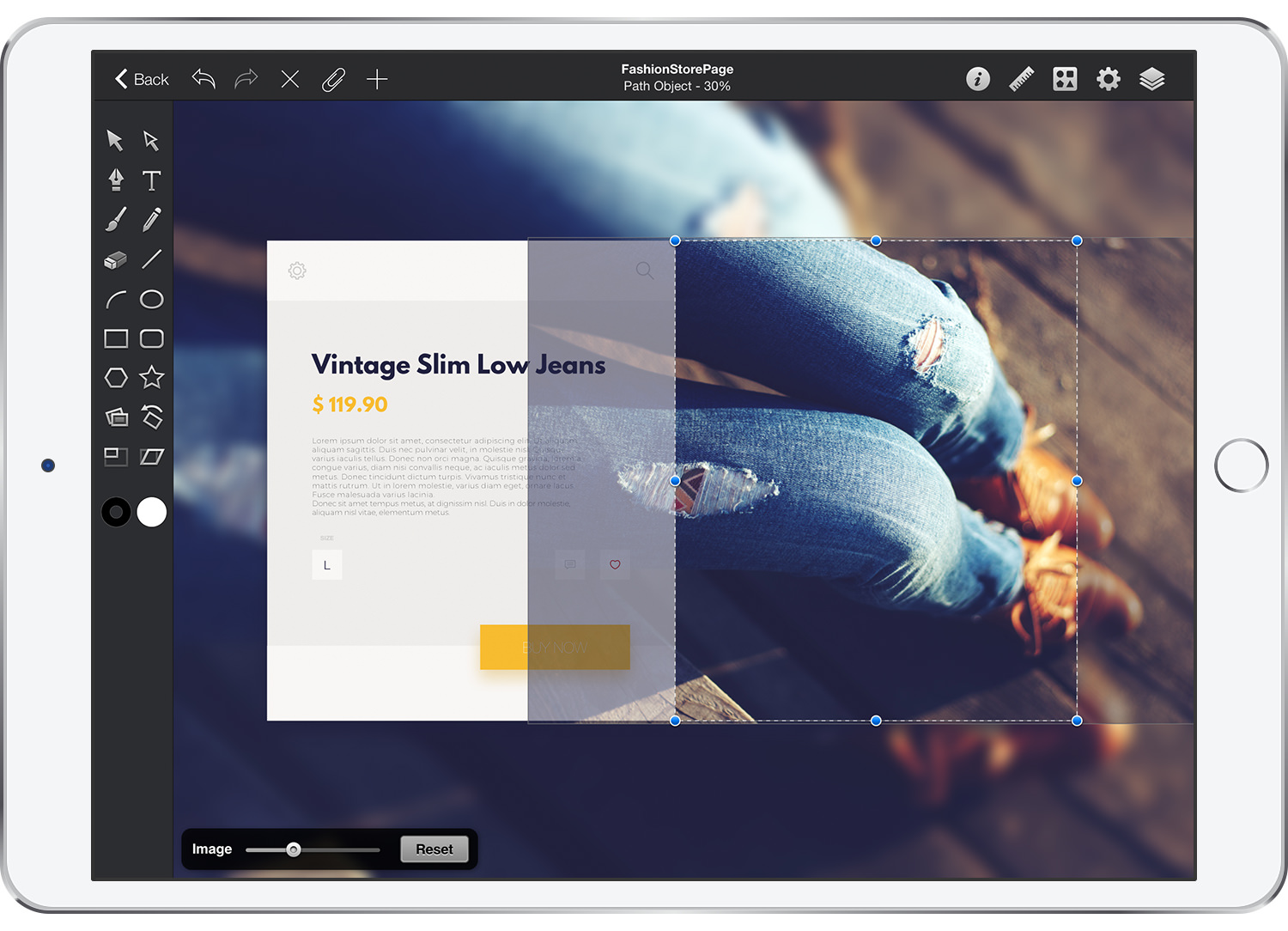Open the Layers panel

point(1151,79)
